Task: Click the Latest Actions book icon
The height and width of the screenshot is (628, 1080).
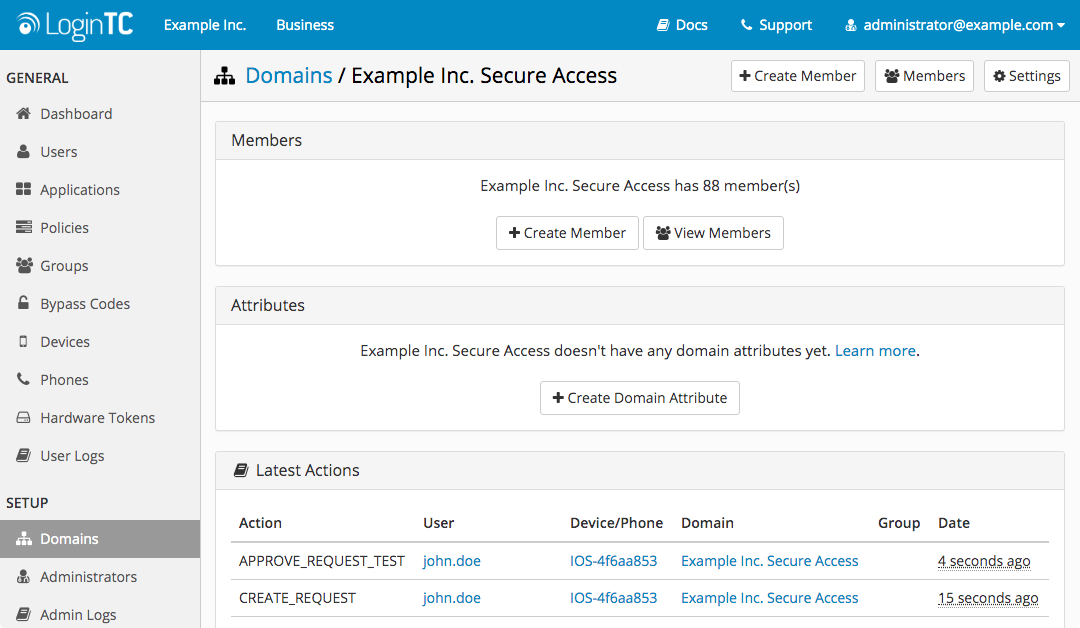Action: pos(241,470)
